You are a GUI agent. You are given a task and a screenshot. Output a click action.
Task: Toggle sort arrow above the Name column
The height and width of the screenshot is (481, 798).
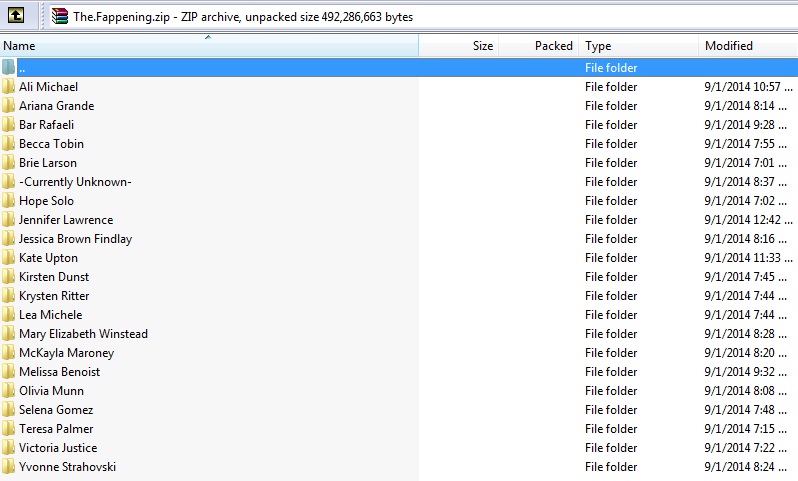[x=208, y=38]
